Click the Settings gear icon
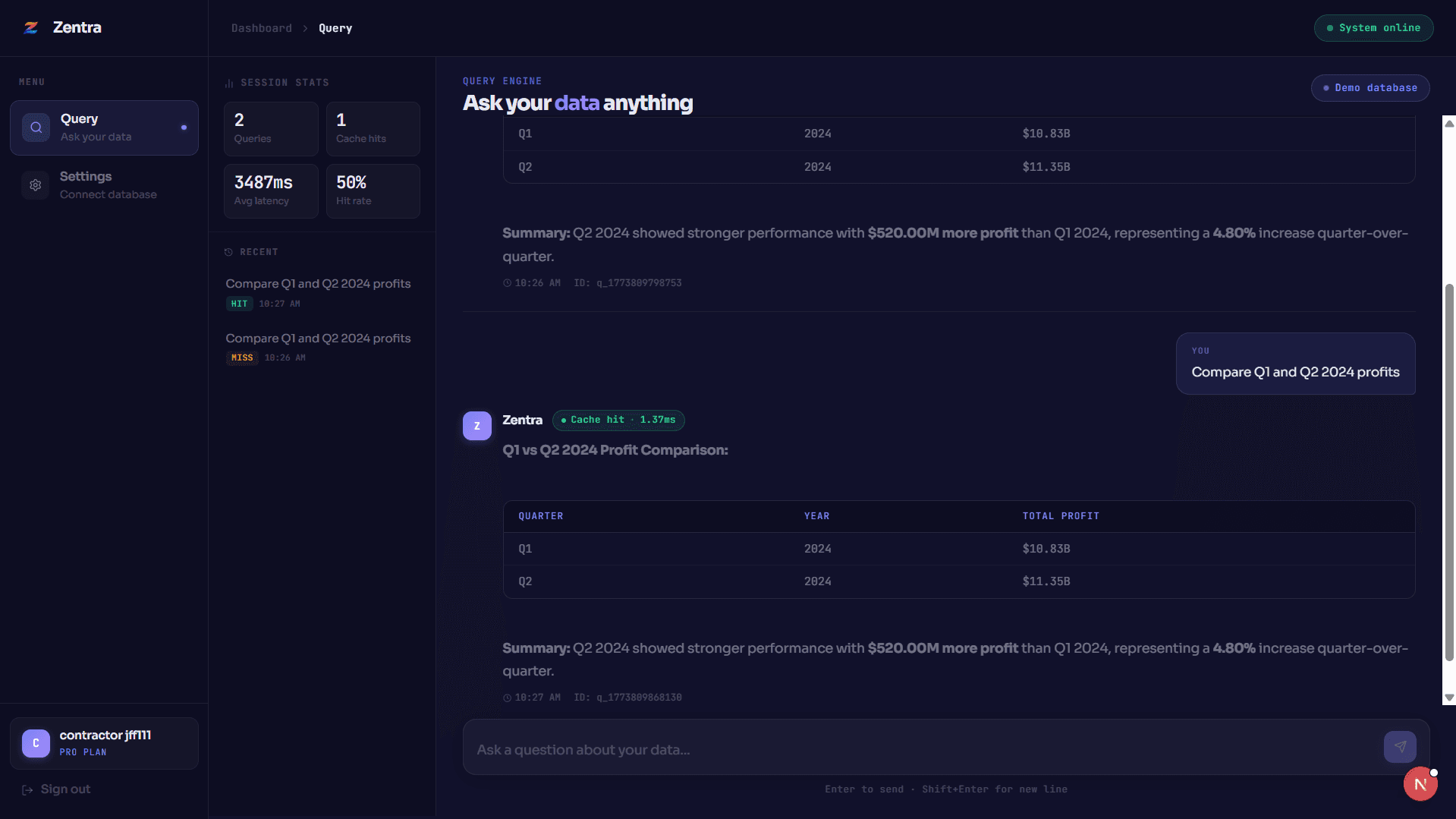 tap(36, 185)
